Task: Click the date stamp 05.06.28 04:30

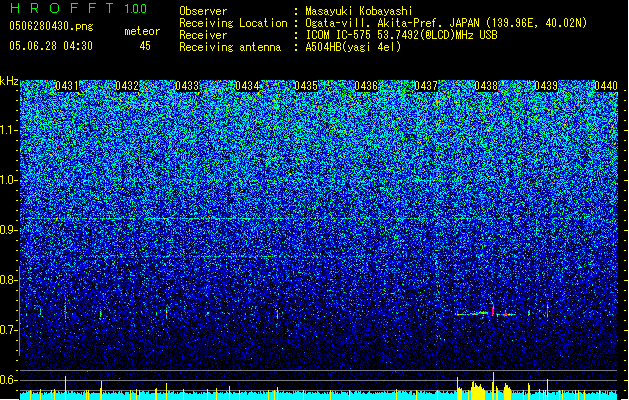Action: pyautogui.click(x=51, y=46)
